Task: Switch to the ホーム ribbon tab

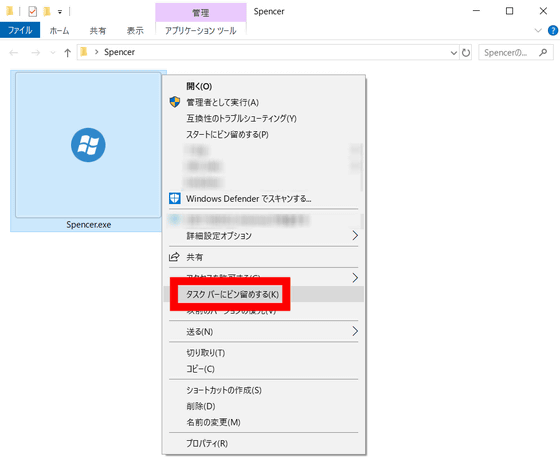Action: [59, 31]
